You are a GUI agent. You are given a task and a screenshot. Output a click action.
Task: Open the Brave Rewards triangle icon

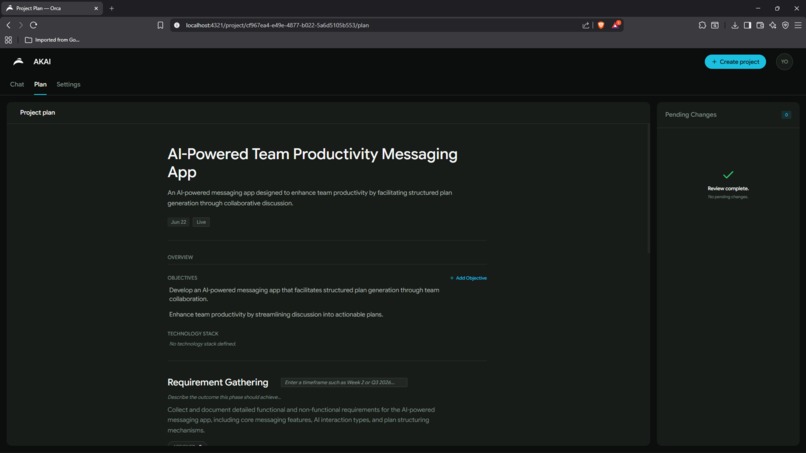coord(616,25)
